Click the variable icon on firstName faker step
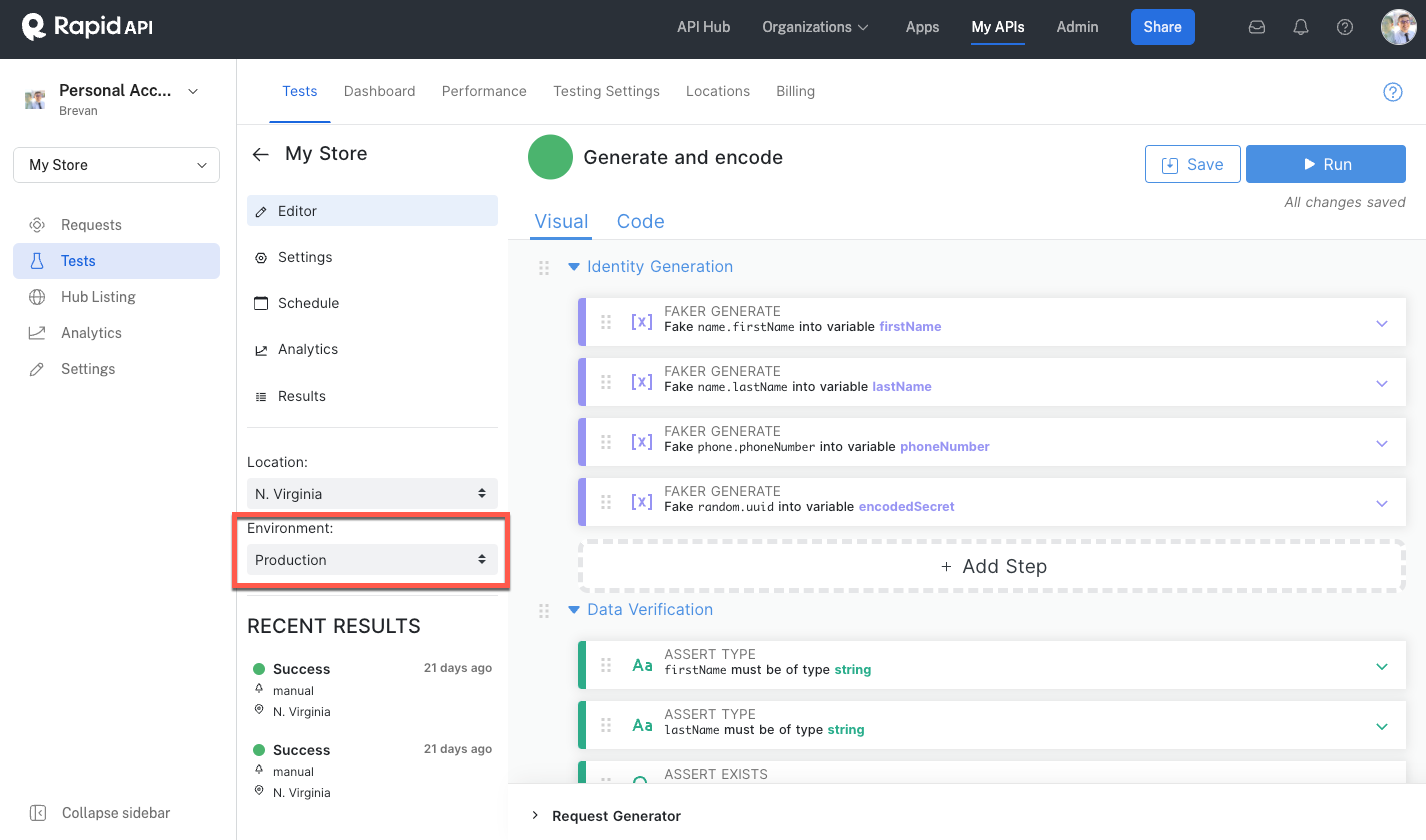 [641, 322]
